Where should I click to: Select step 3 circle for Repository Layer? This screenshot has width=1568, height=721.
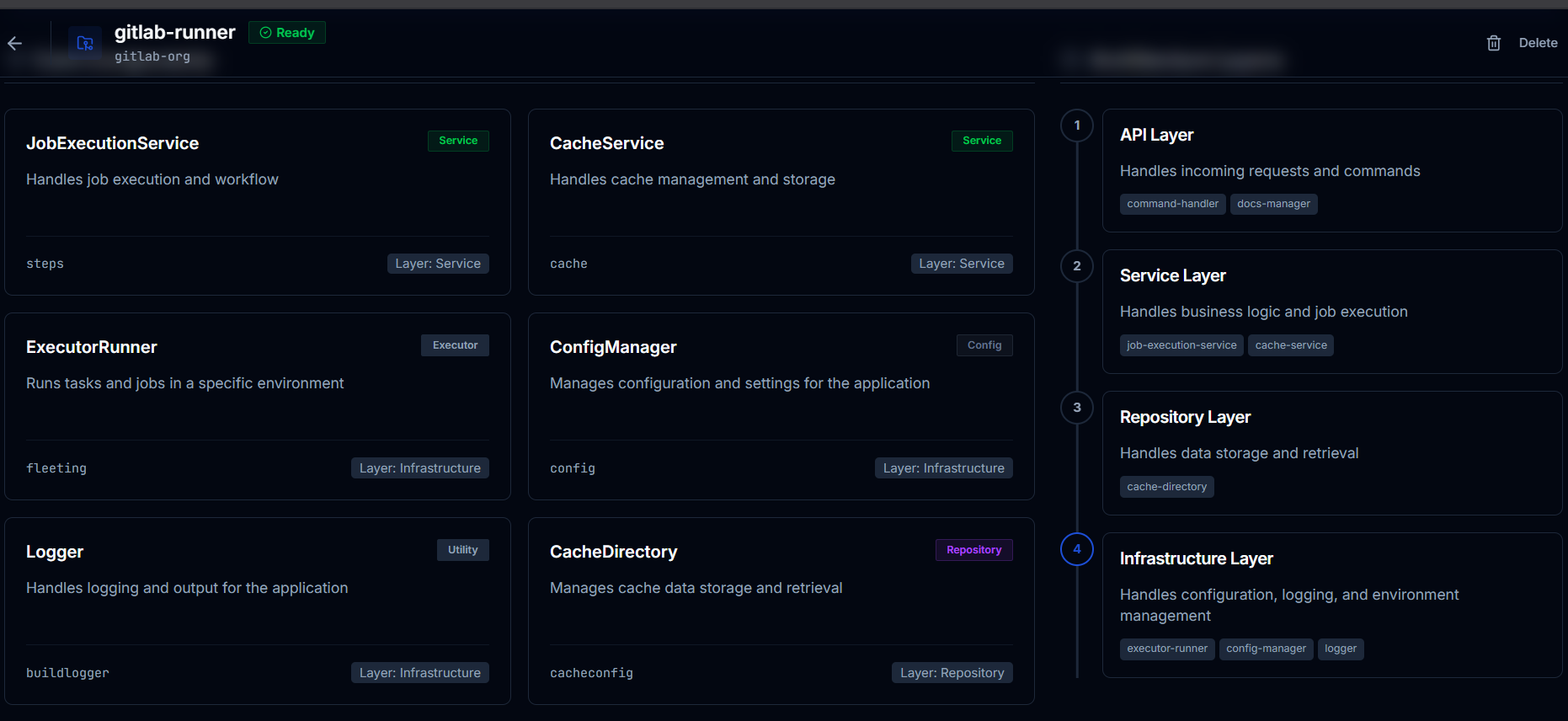tap(1077, 408)
